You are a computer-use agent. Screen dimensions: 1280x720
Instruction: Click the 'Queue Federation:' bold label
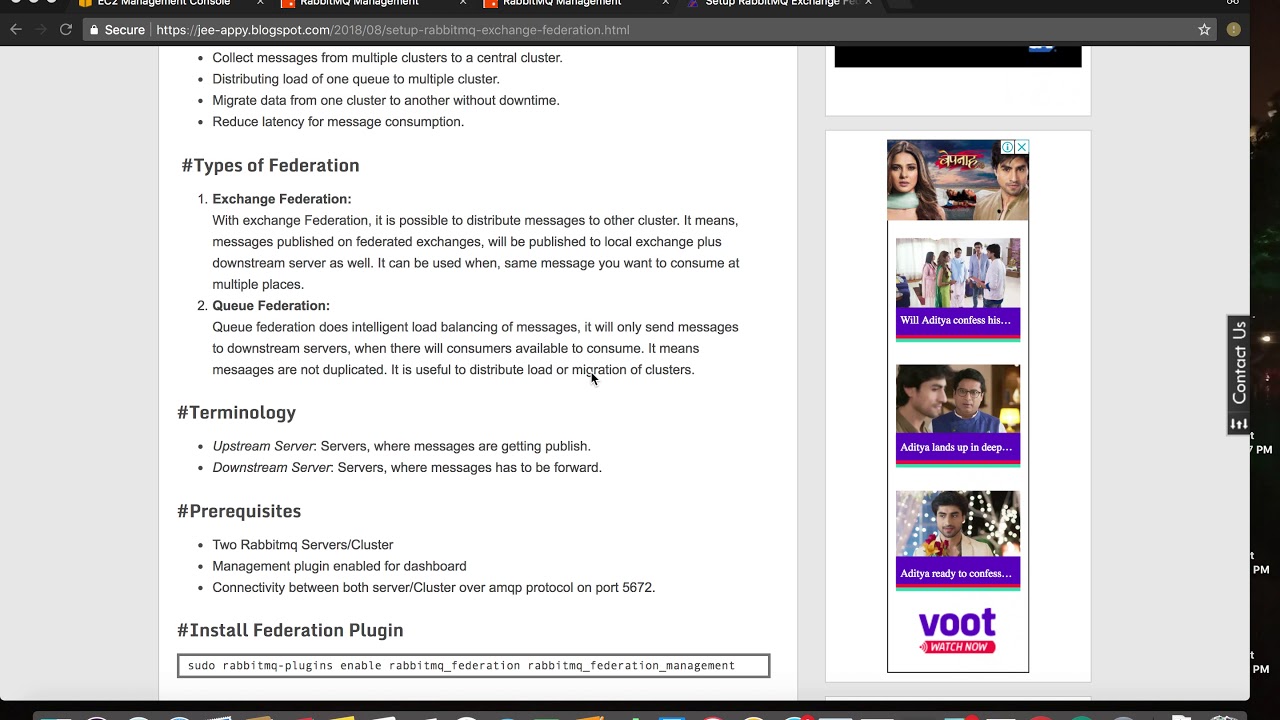271,306
